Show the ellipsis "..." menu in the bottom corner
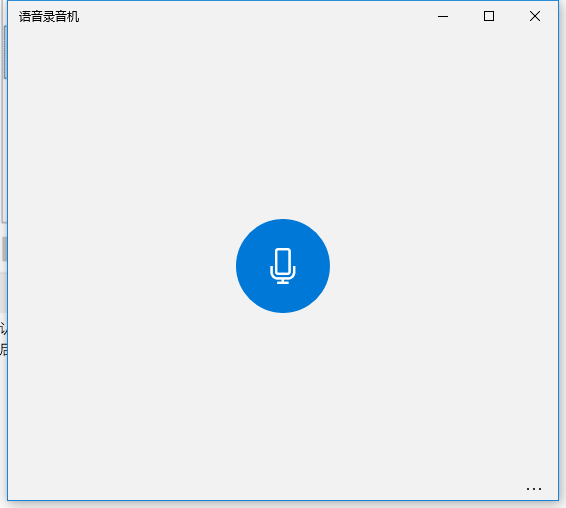This screenshot has width=566, height=508. click(534, 489)
